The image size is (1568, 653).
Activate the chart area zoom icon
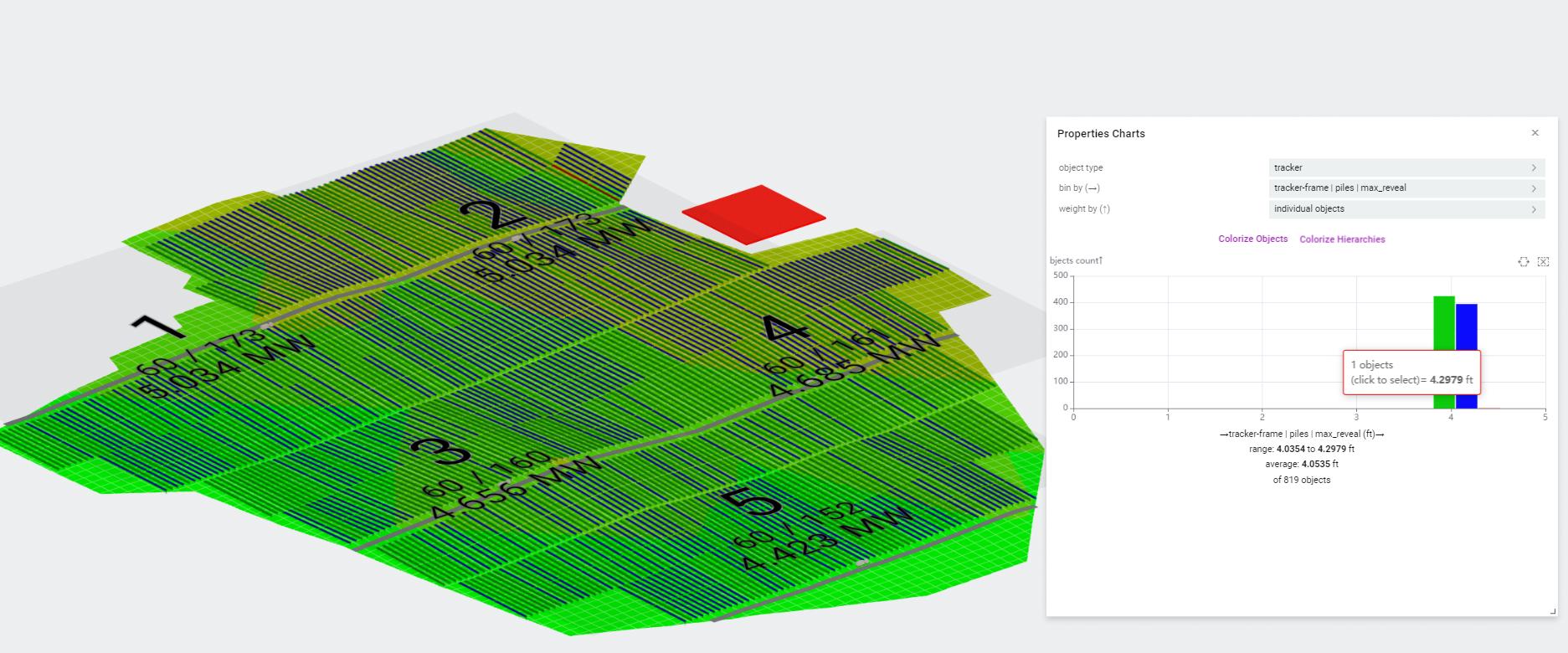[1524, 262]
